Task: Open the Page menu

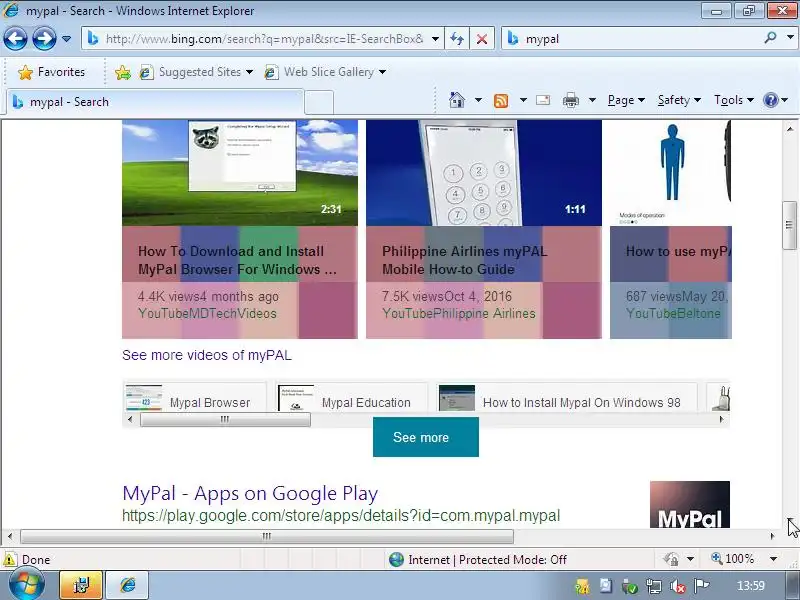Action: click(x=626, y=100)
